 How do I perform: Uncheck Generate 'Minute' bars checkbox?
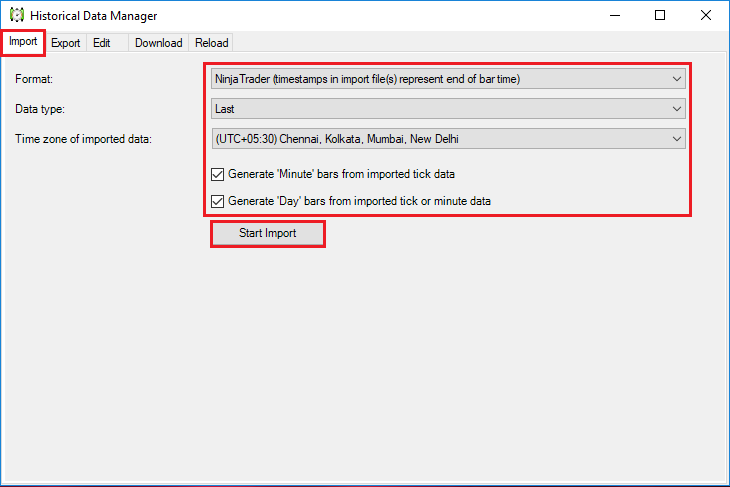217,174
